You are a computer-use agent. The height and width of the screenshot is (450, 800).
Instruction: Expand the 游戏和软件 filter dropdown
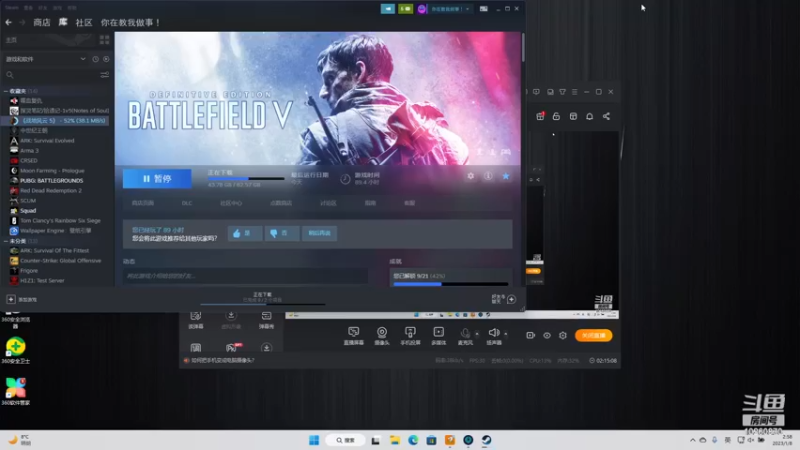[x=83, y=59]
